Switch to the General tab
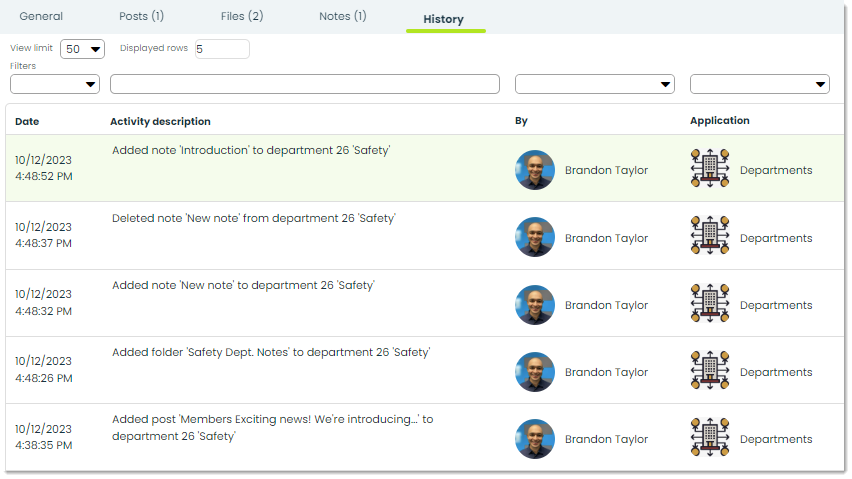Image resolution: width=852 pixels, height=479 pixels. click(41, 16)
